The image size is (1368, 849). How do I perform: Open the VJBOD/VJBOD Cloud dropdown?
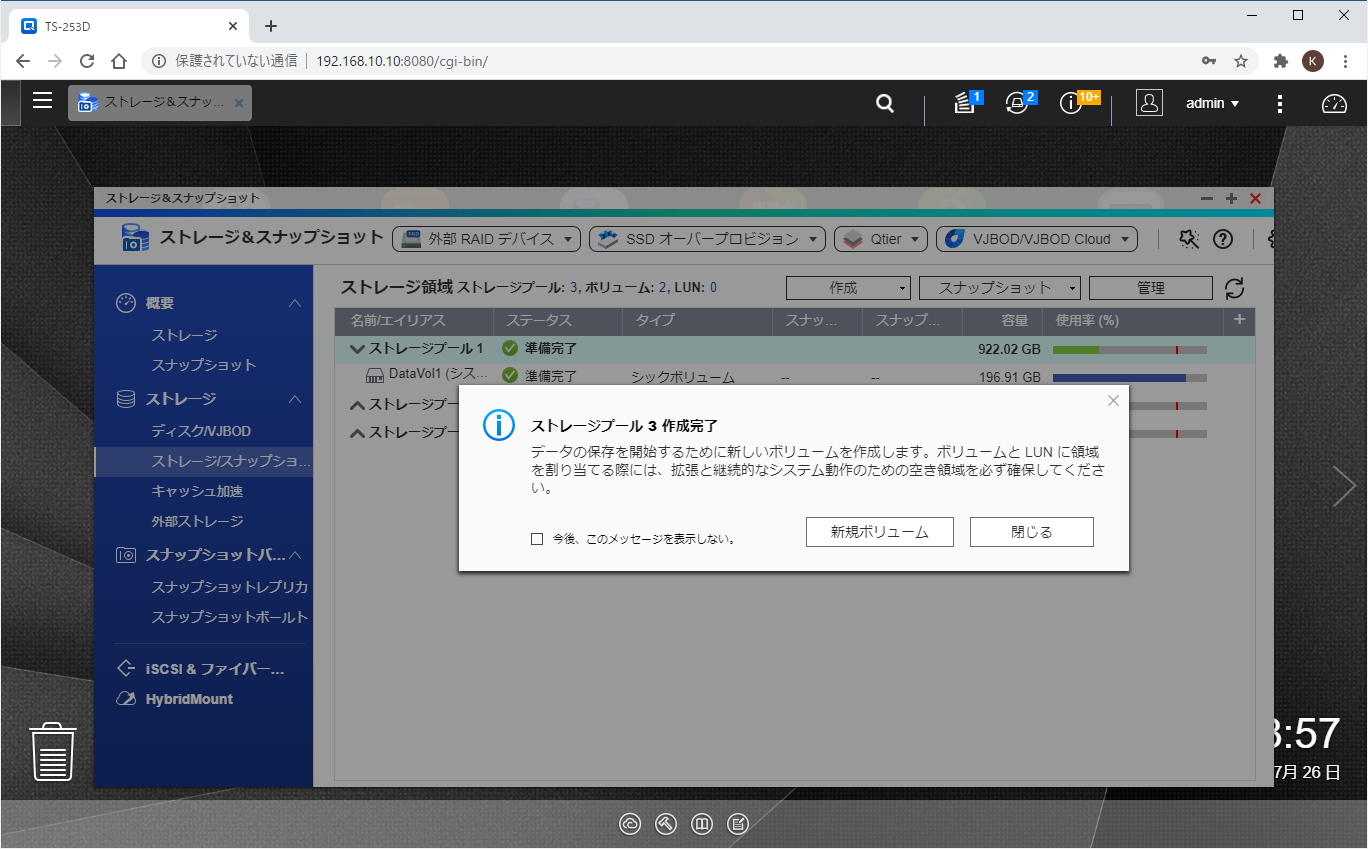[x=1037, y=239]
